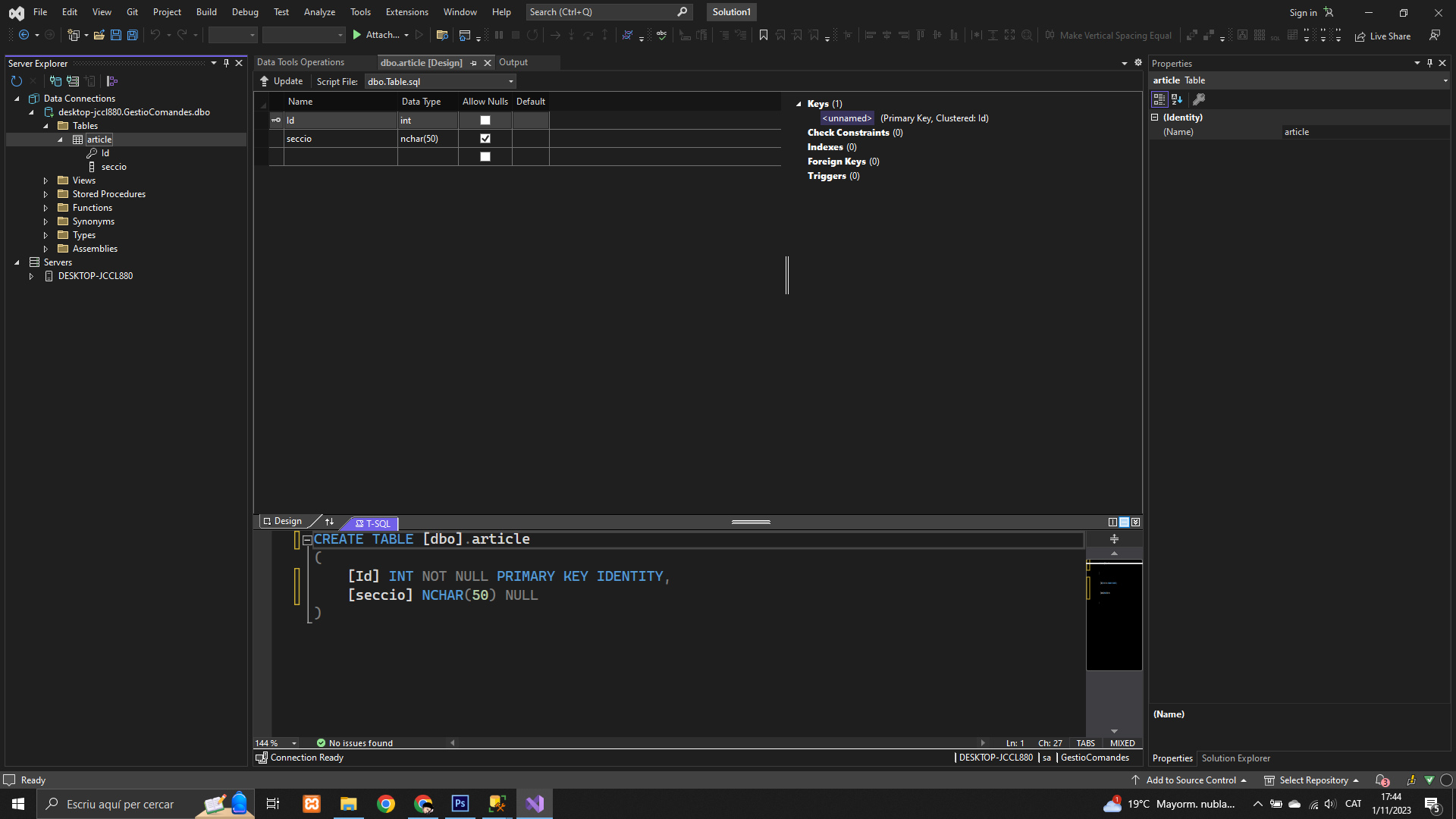1456x819 pixels.
Task: Click the Connect to Server icon
Action: click(73, 81)
